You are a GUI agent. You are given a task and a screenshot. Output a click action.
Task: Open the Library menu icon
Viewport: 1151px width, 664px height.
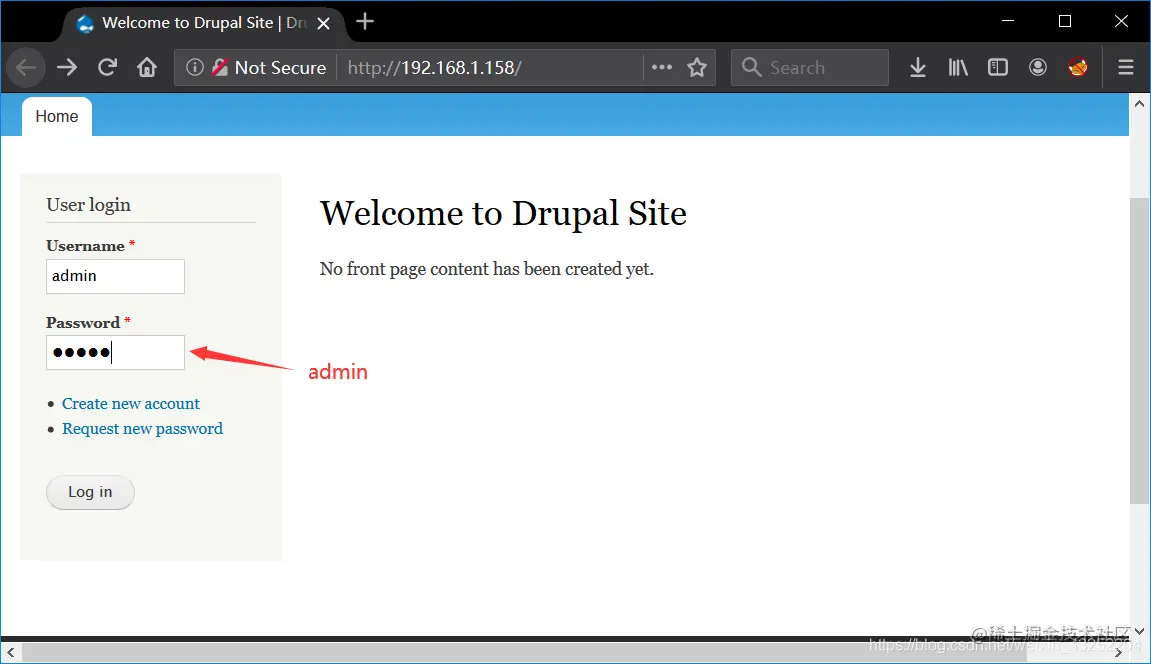pos(958,68)
